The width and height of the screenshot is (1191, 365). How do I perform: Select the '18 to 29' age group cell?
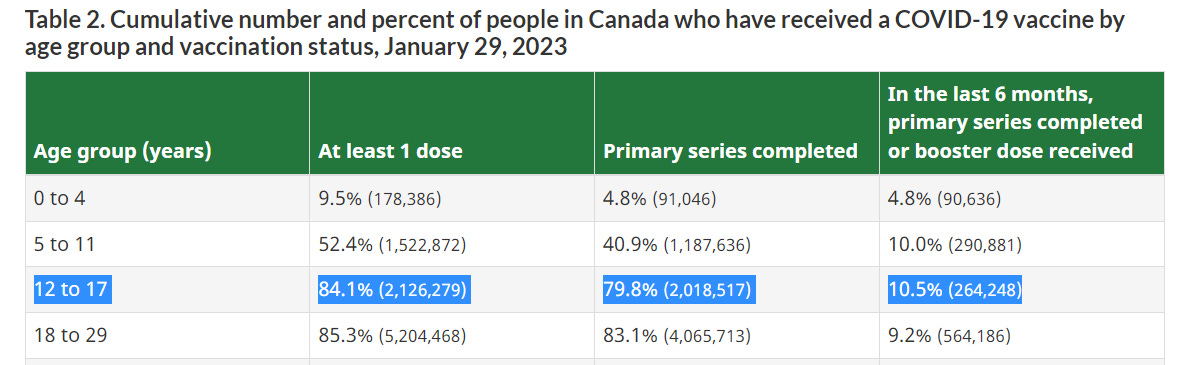coord(167,335)
